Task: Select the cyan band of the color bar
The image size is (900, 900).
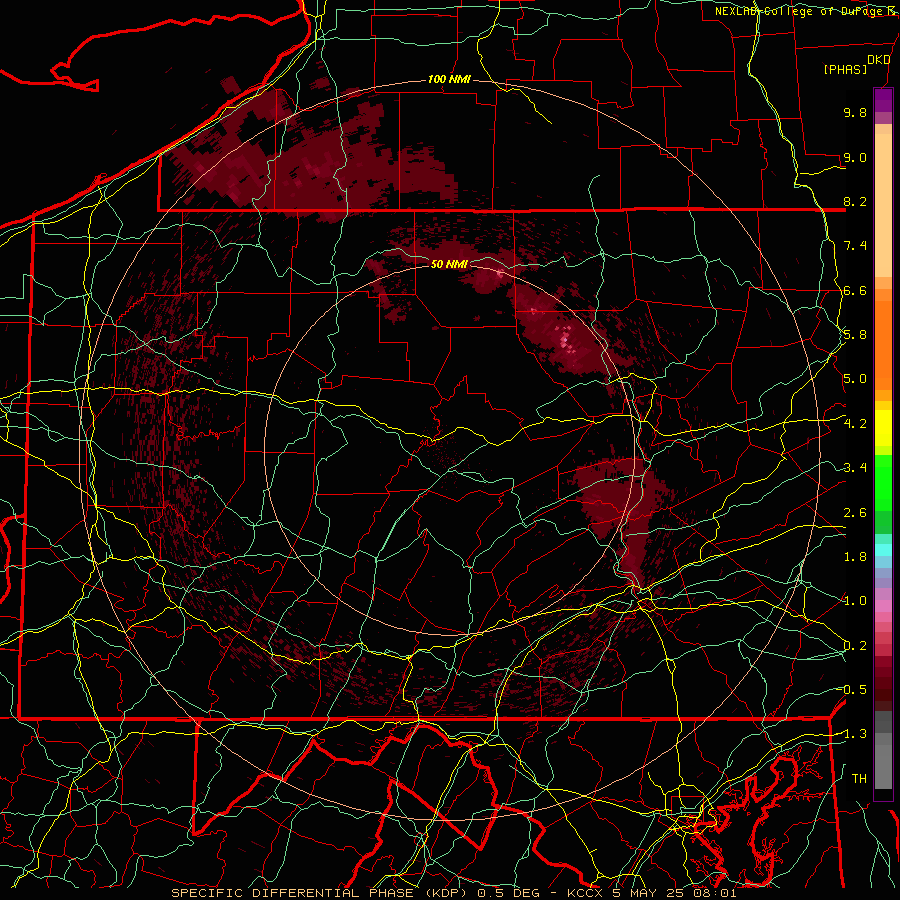Action: (x=883, y=550)
